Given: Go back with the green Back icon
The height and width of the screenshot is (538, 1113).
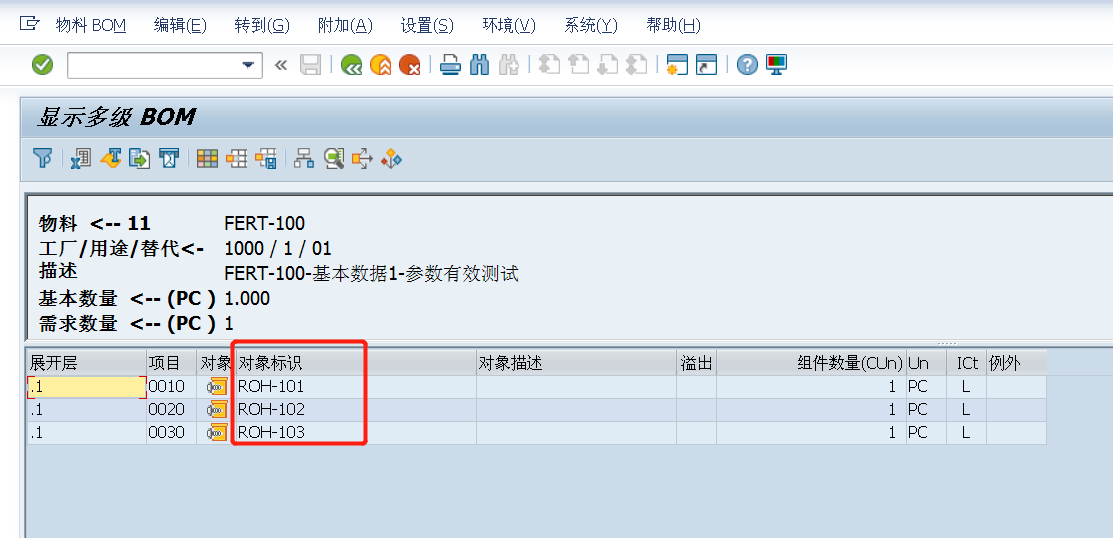Looking at the screenshot, I should 351,65.
